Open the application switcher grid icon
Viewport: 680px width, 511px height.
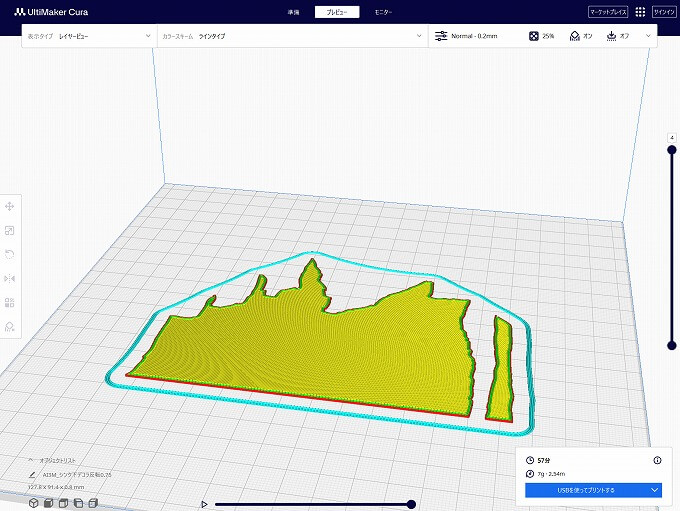(640, 12)
